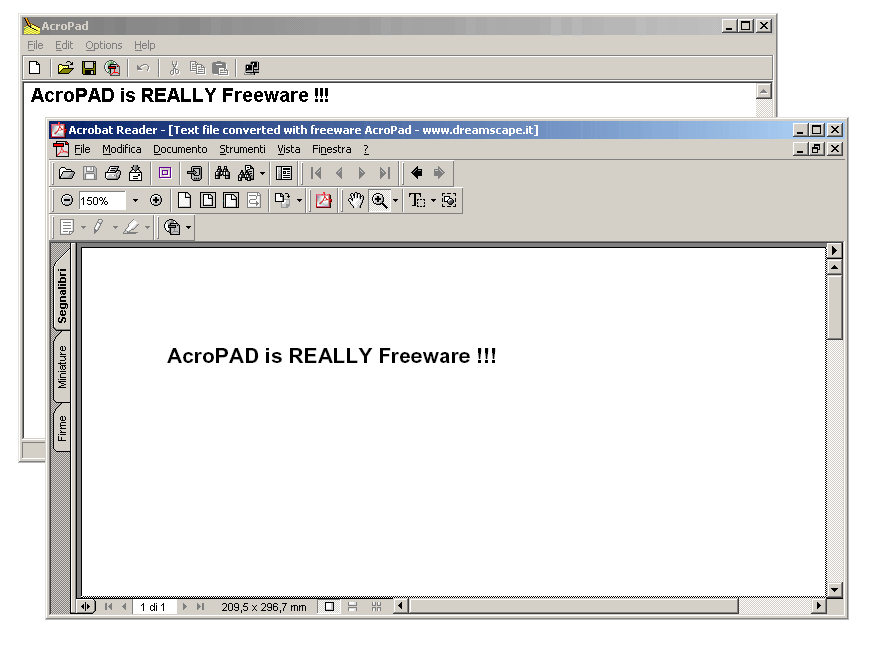Open file icon in Acrobat Reader toolbar
Screen dimensions: 871x649
coord(67,173)
